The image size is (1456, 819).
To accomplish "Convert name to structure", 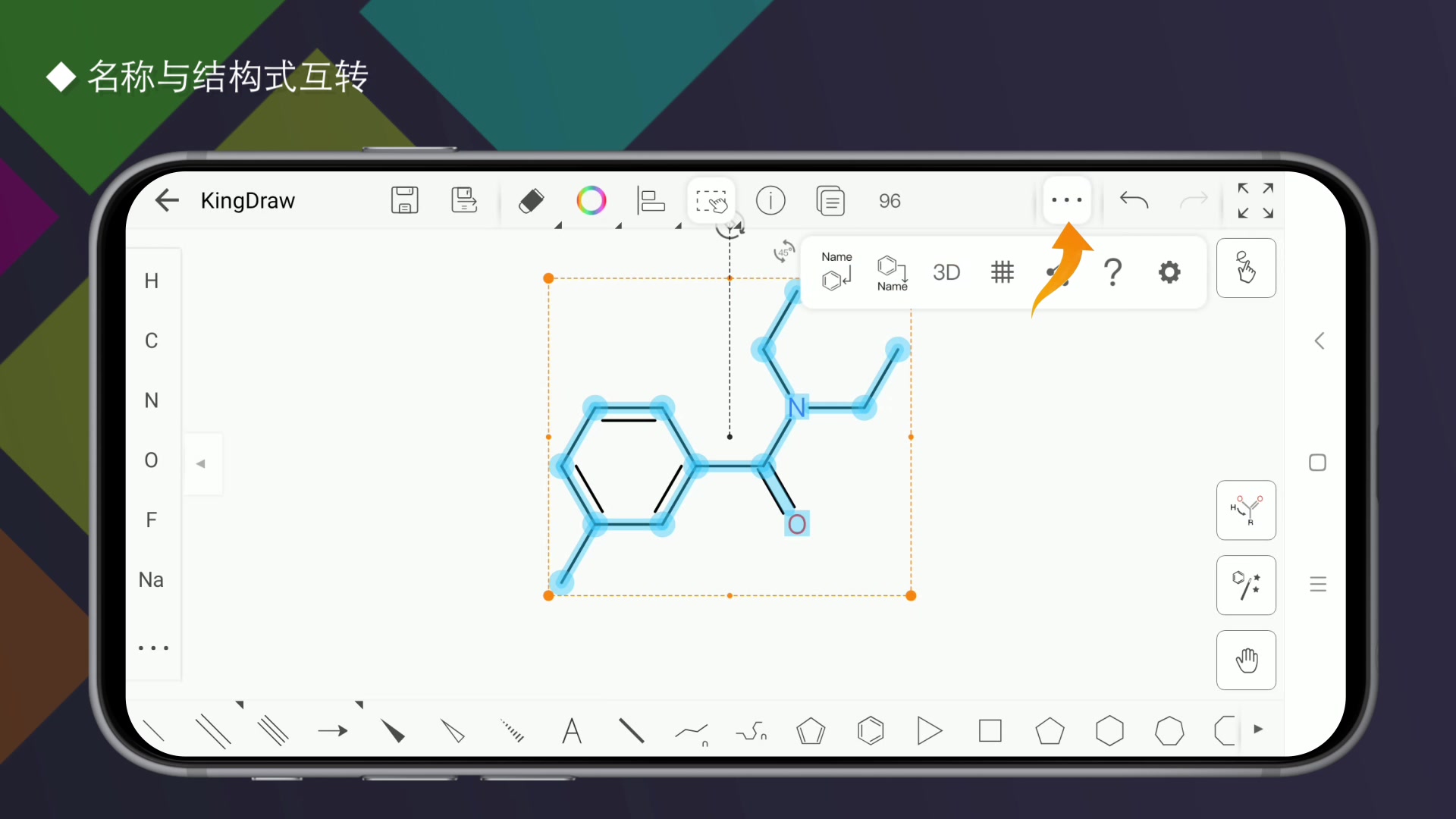I will (836, 271).
